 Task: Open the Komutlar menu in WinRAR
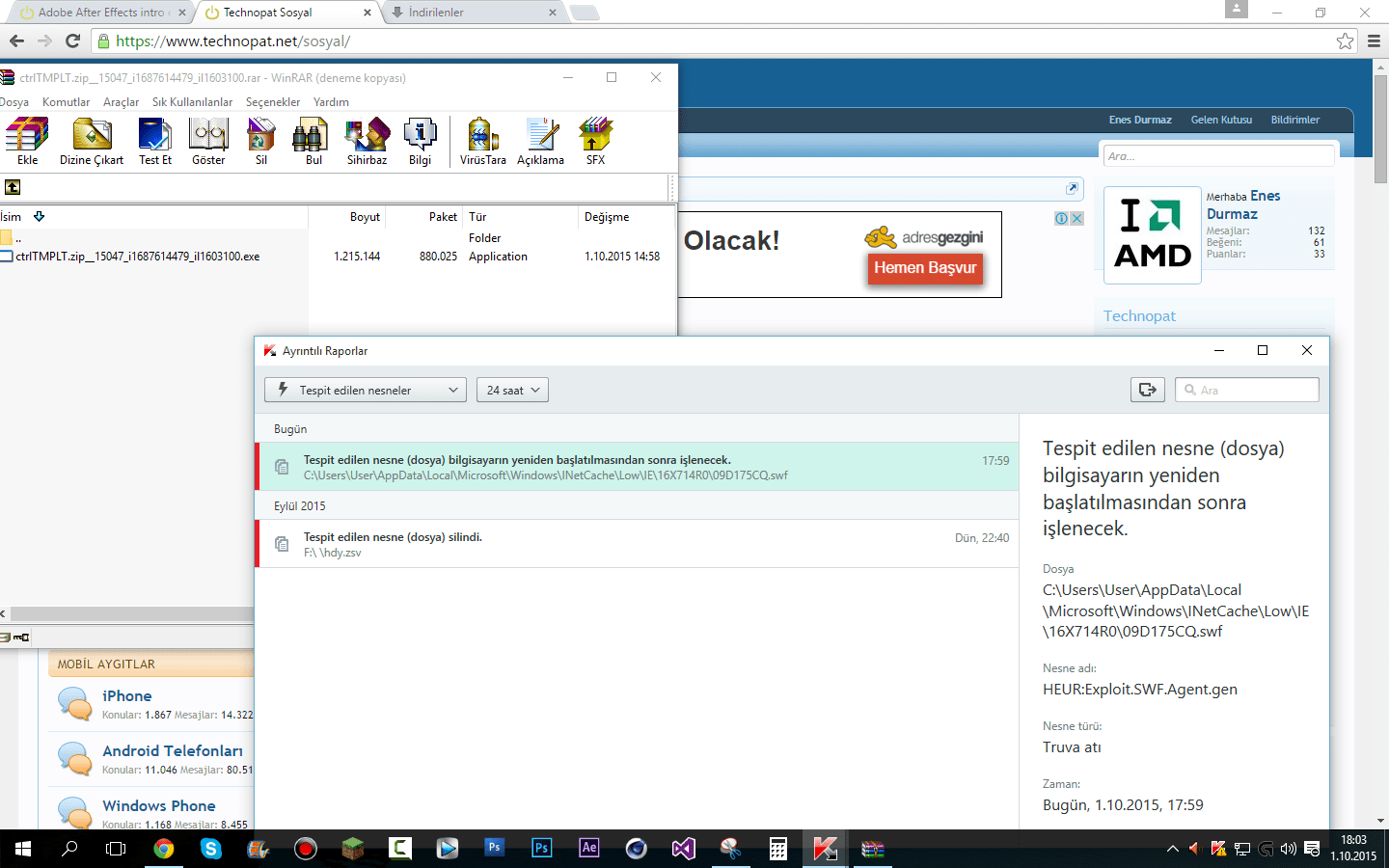tap(66, 102)
